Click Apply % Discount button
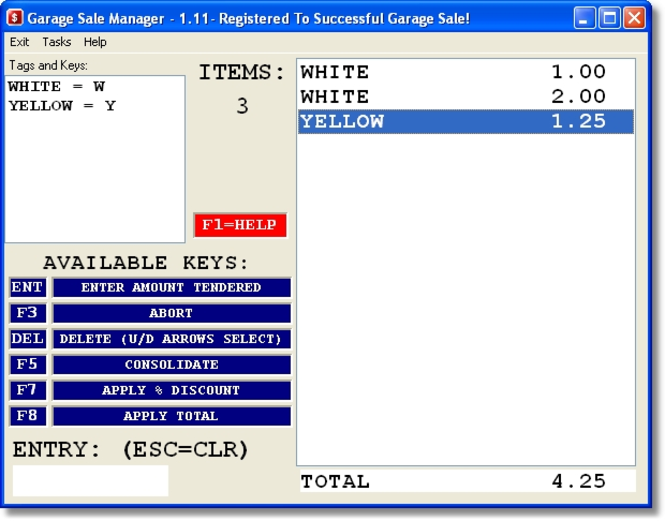This screenshot has height=521, width=665. [171, 390]
